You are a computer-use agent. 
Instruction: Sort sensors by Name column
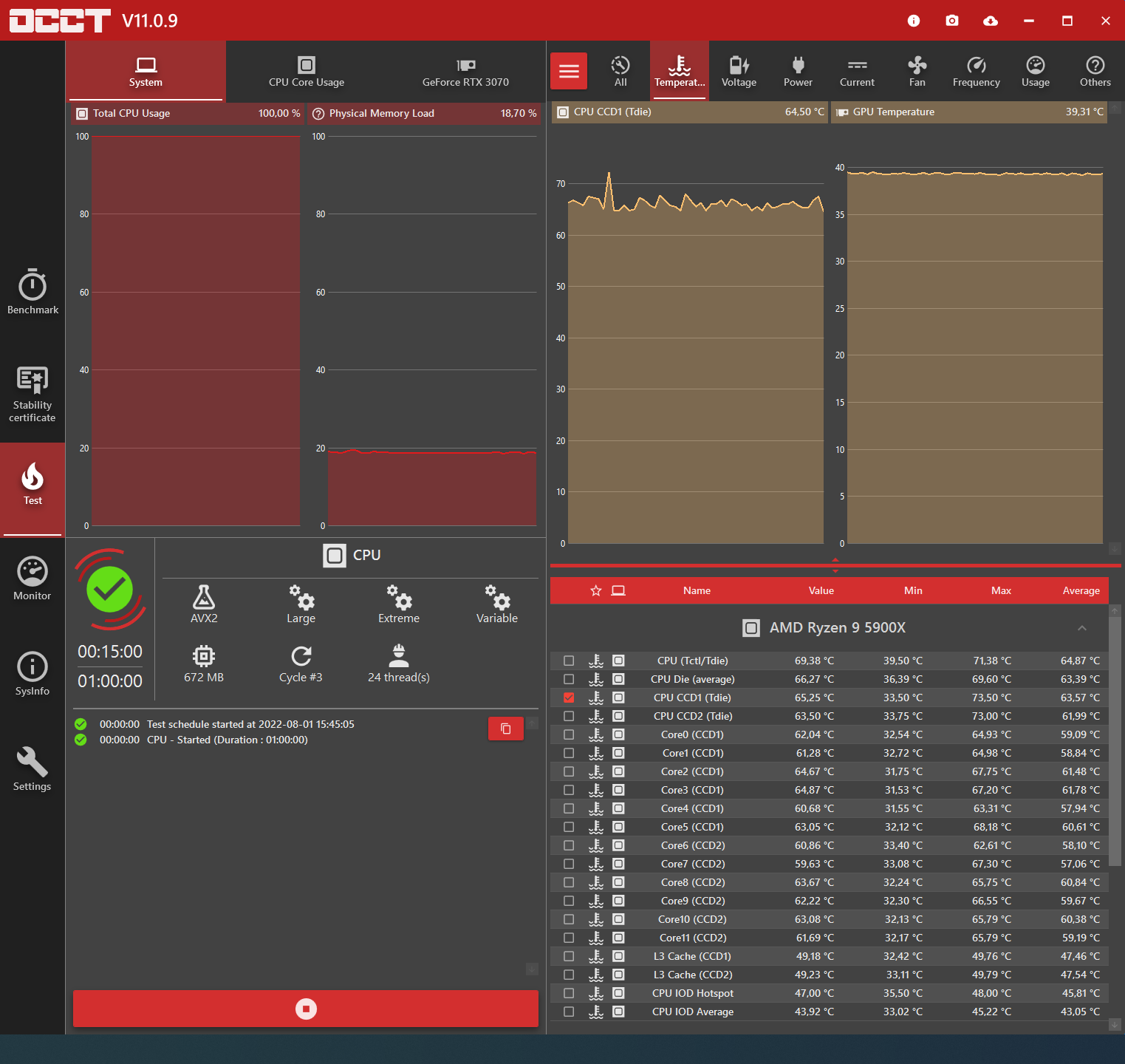tap(697, 590)
